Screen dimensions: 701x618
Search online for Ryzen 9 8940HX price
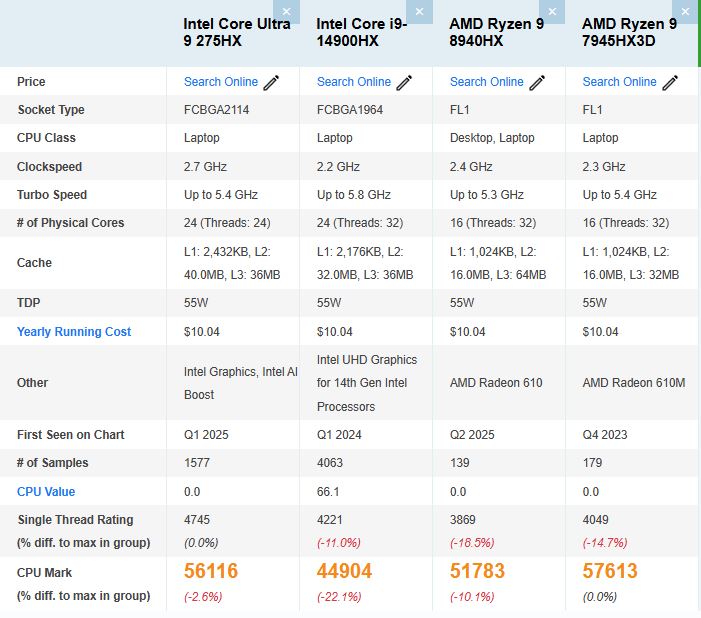tap(486, 82)
